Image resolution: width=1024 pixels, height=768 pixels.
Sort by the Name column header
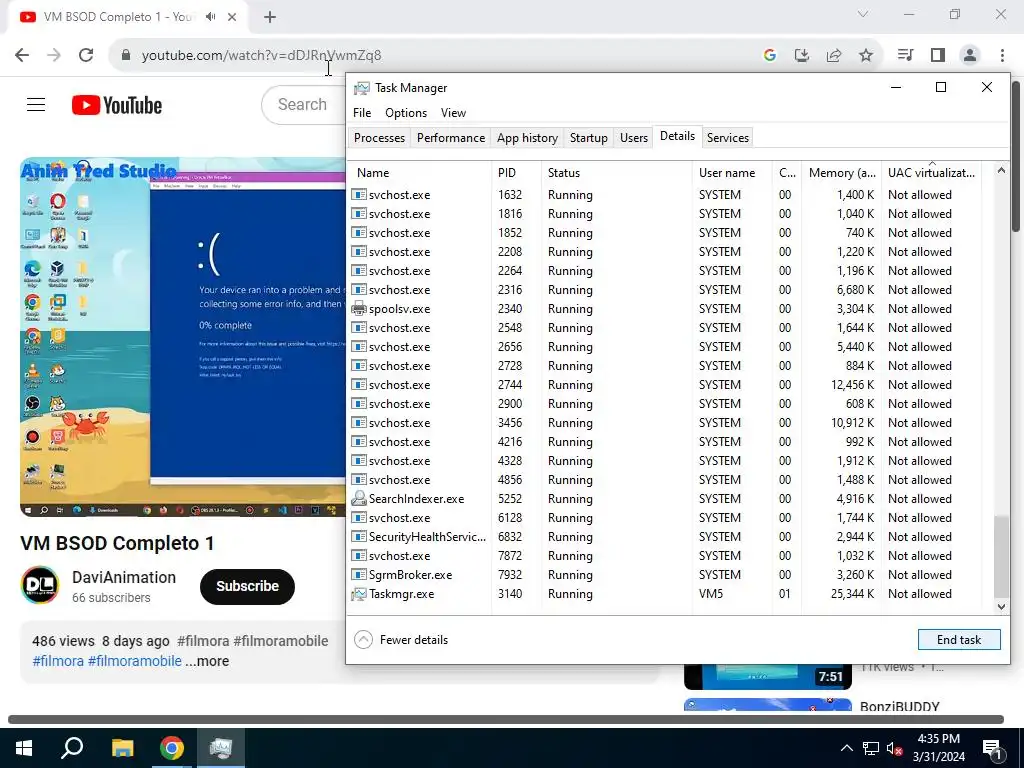point(419,172)
